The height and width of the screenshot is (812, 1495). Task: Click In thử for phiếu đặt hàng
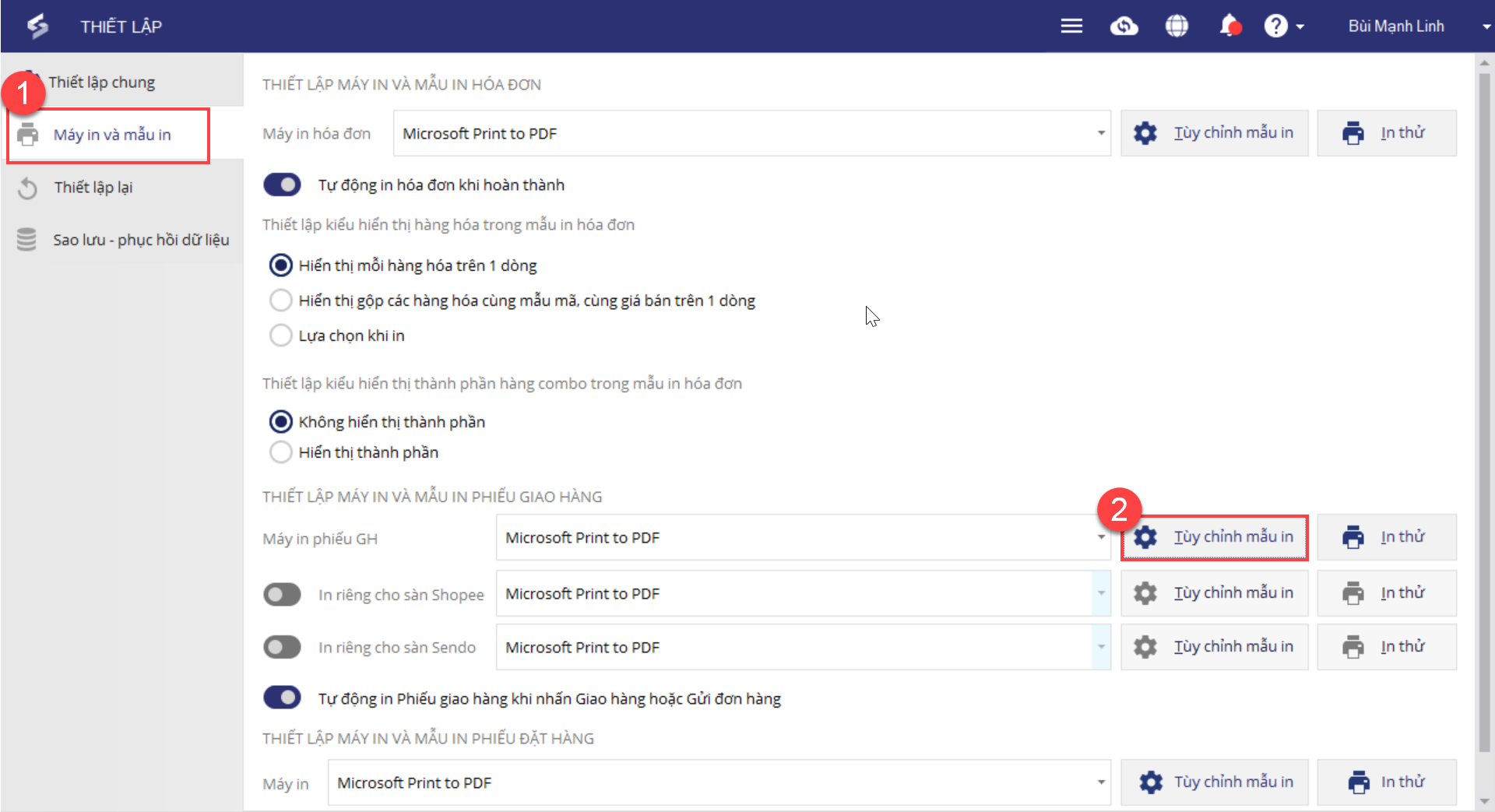pos(1387,782)
